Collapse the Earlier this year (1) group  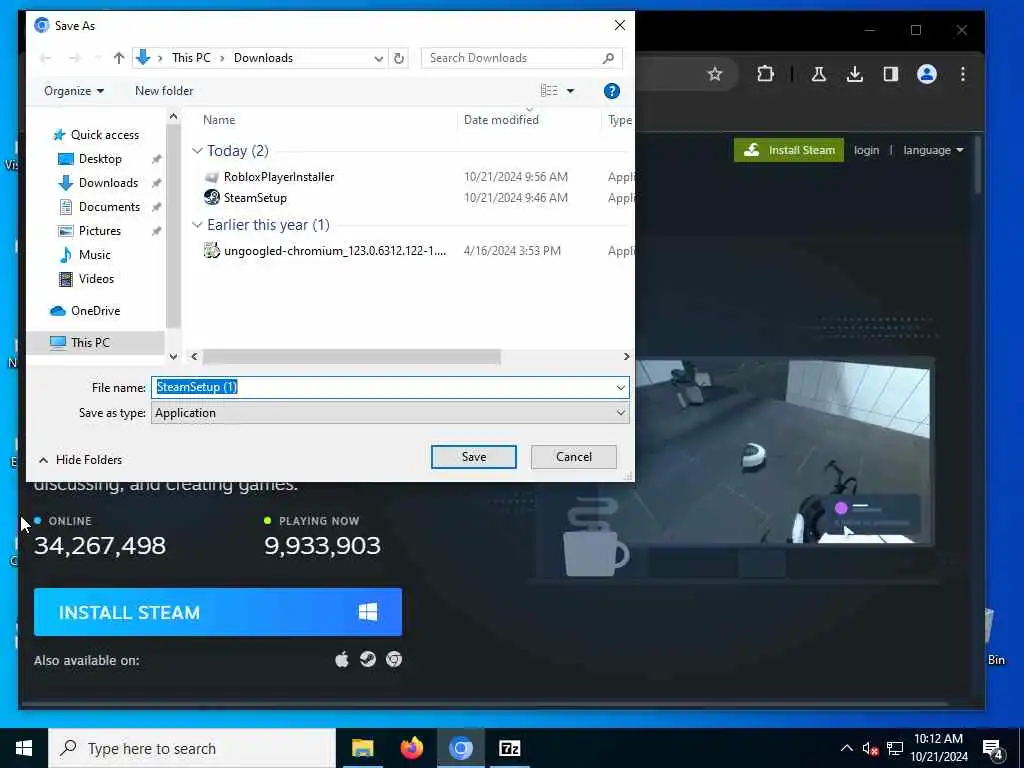197,225
